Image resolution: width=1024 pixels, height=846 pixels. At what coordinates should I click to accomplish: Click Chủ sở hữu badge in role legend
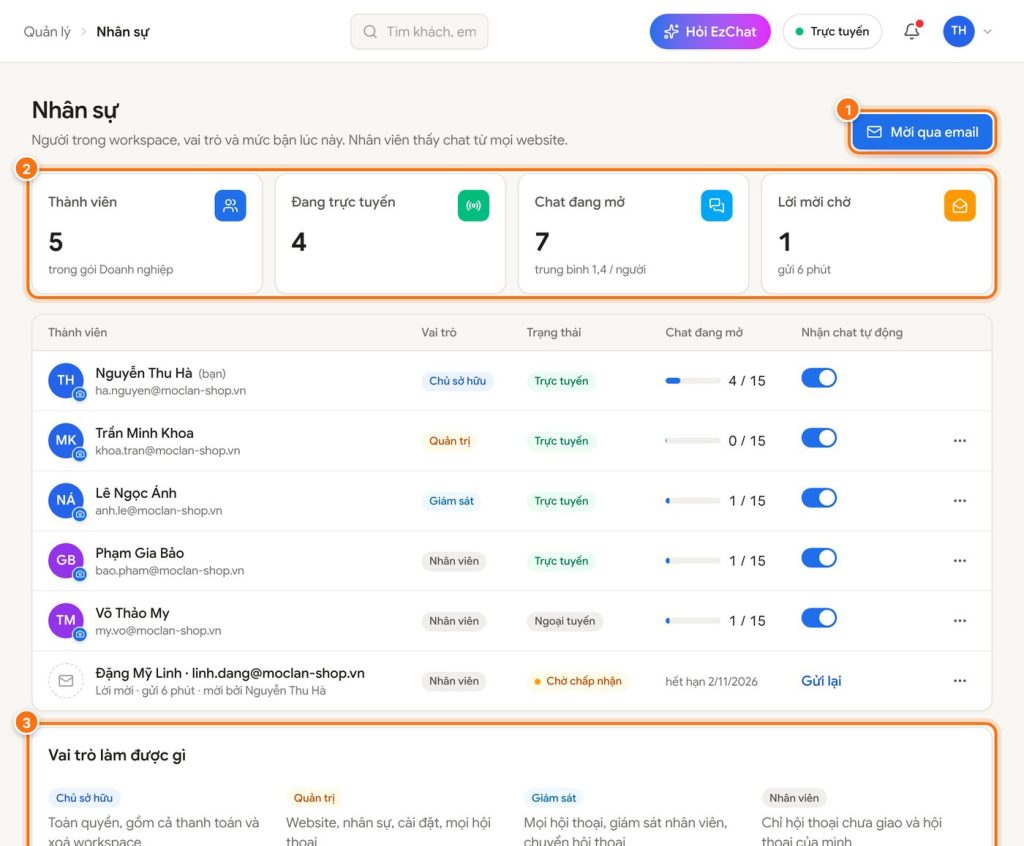pyautogui.click(x=84, y=798)
